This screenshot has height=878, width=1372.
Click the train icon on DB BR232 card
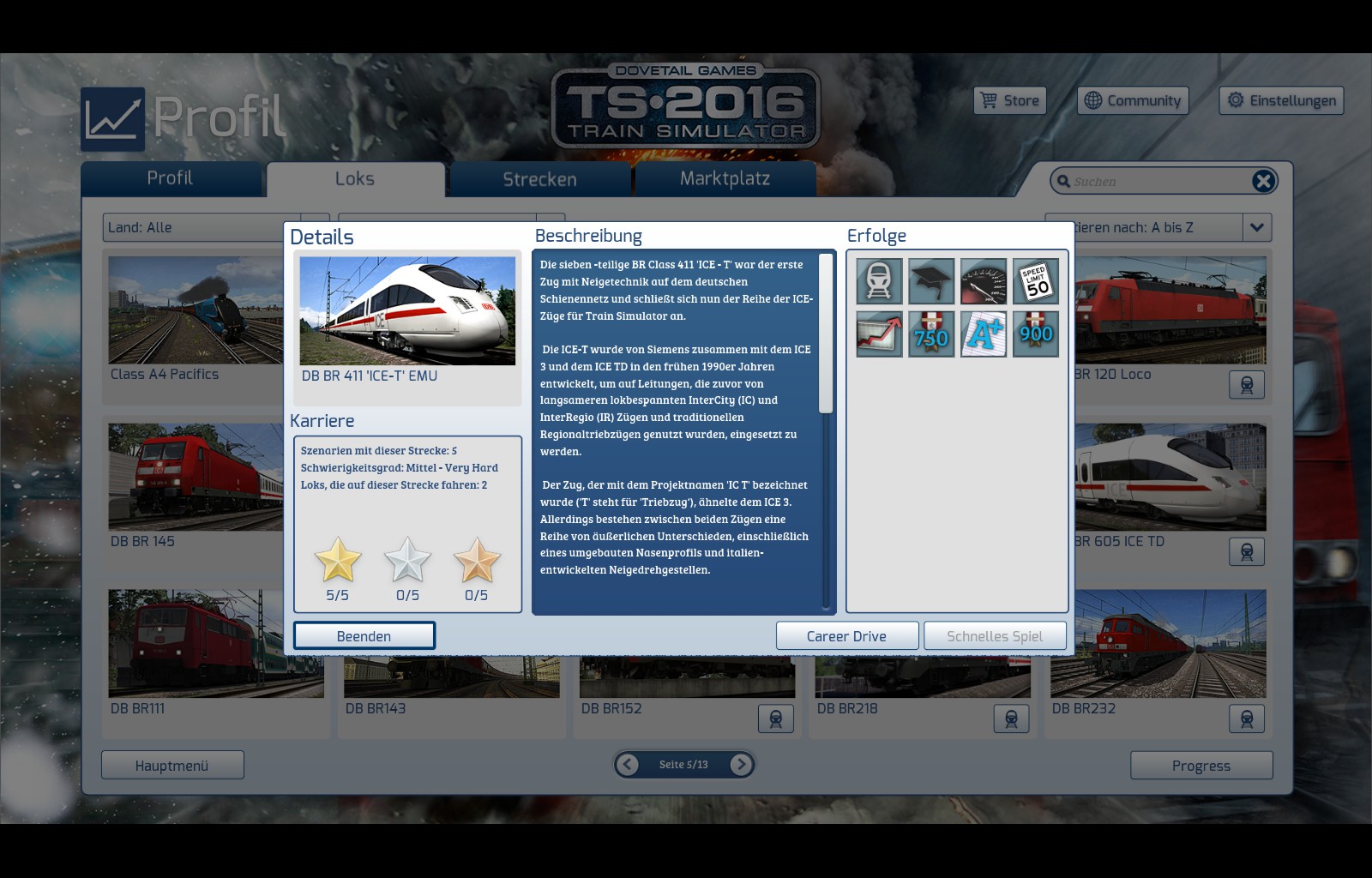pos(1247,719)
